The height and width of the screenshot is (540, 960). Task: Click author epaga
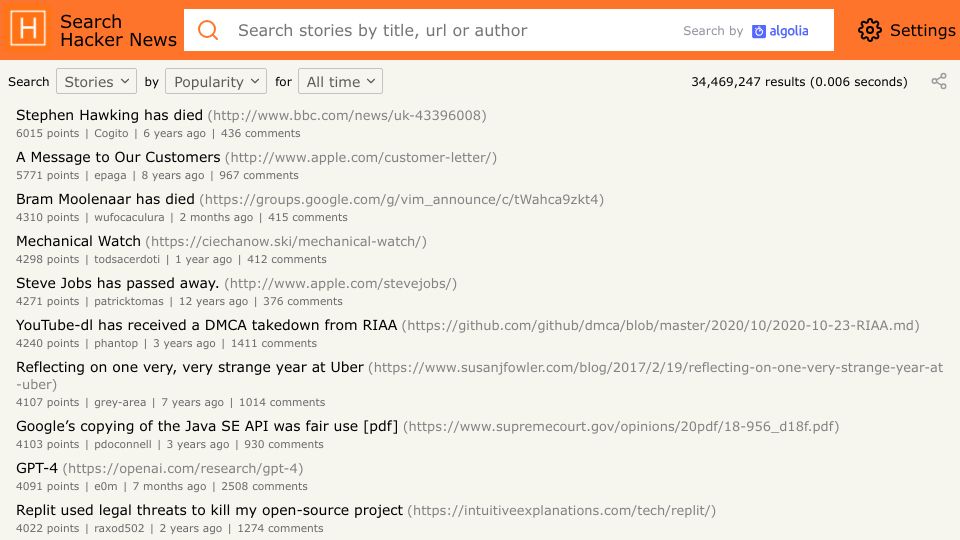(x=110, y=176)
